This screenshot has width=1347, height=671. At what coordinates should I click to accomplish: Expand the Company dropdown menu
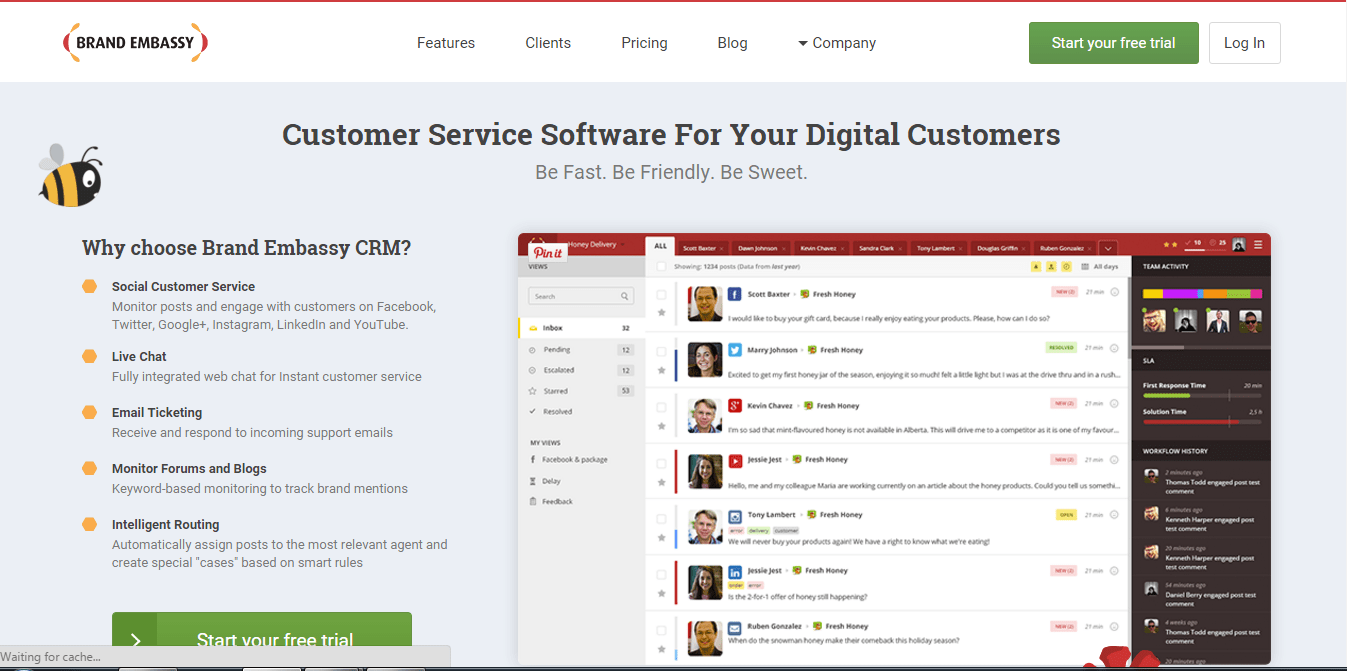(x=836, y=43)
